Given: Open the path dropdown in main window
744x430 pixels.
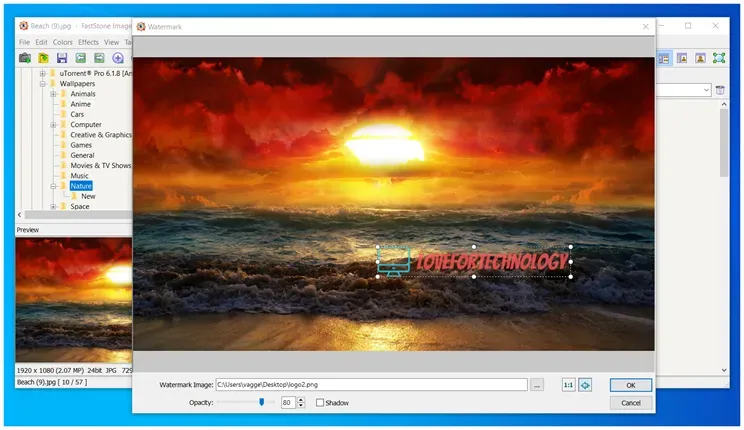Looking at the screenshot, I should tap(706, 90).
